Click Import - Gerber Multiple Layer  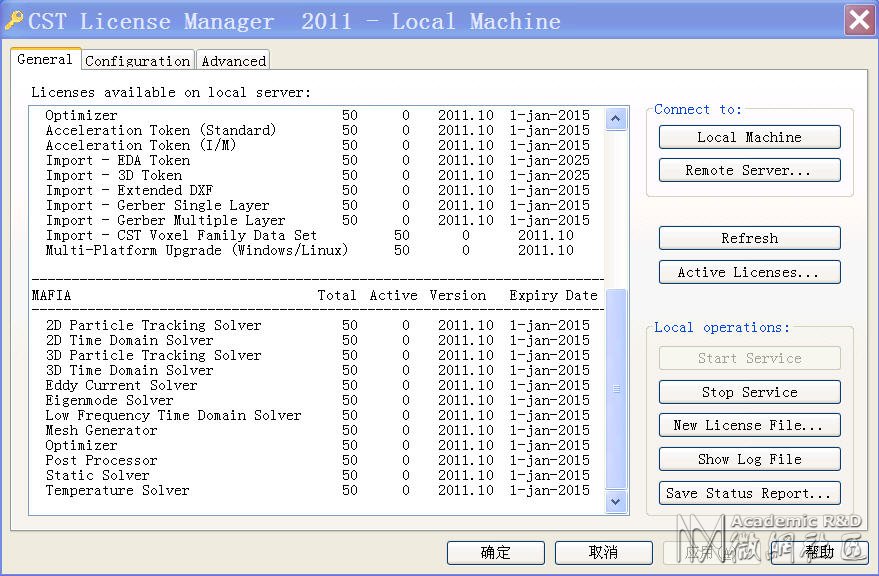317,221
